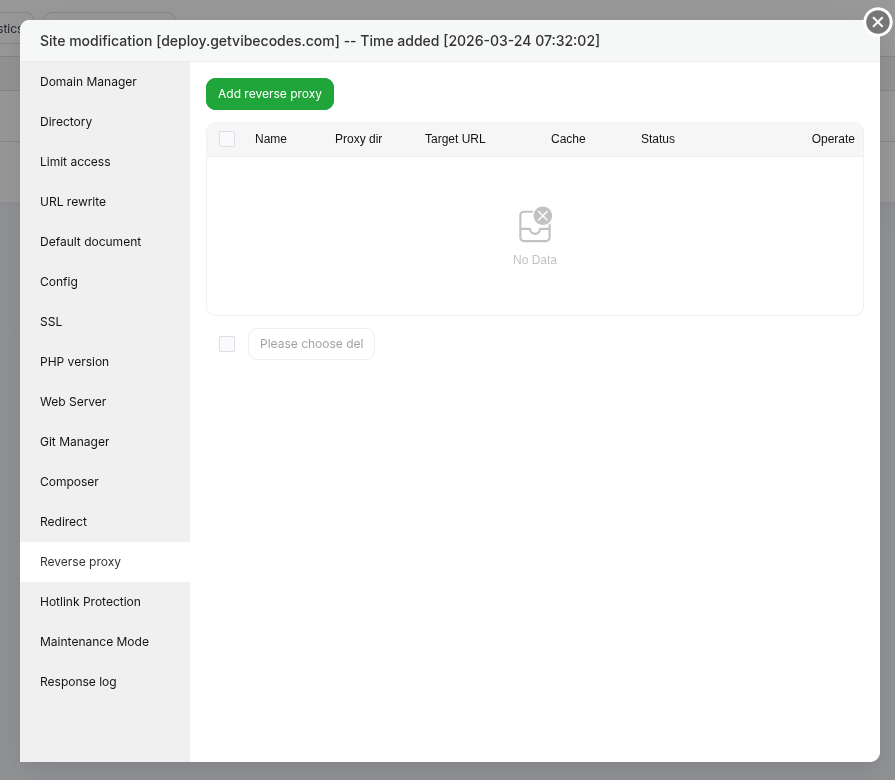Toggle the select-all checkbox in table header

[x=227, y=139]
